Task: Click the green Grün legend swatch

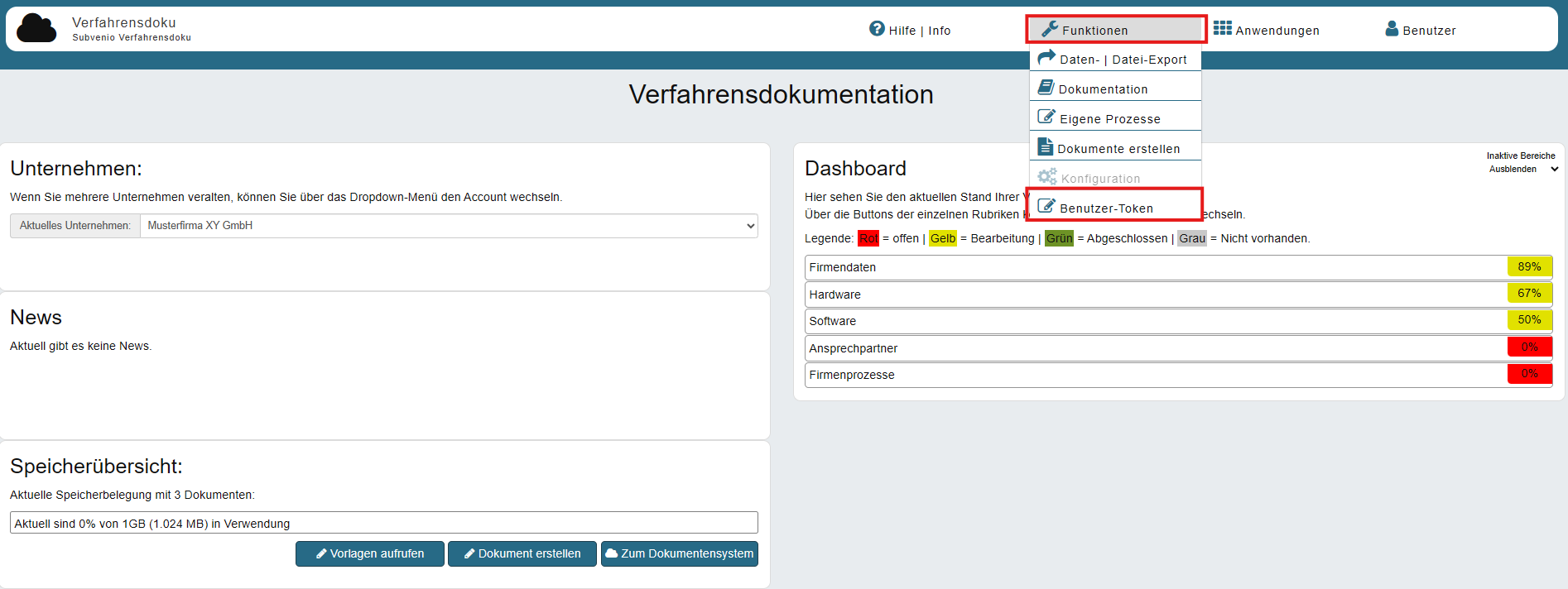Action: point(1059,238)
